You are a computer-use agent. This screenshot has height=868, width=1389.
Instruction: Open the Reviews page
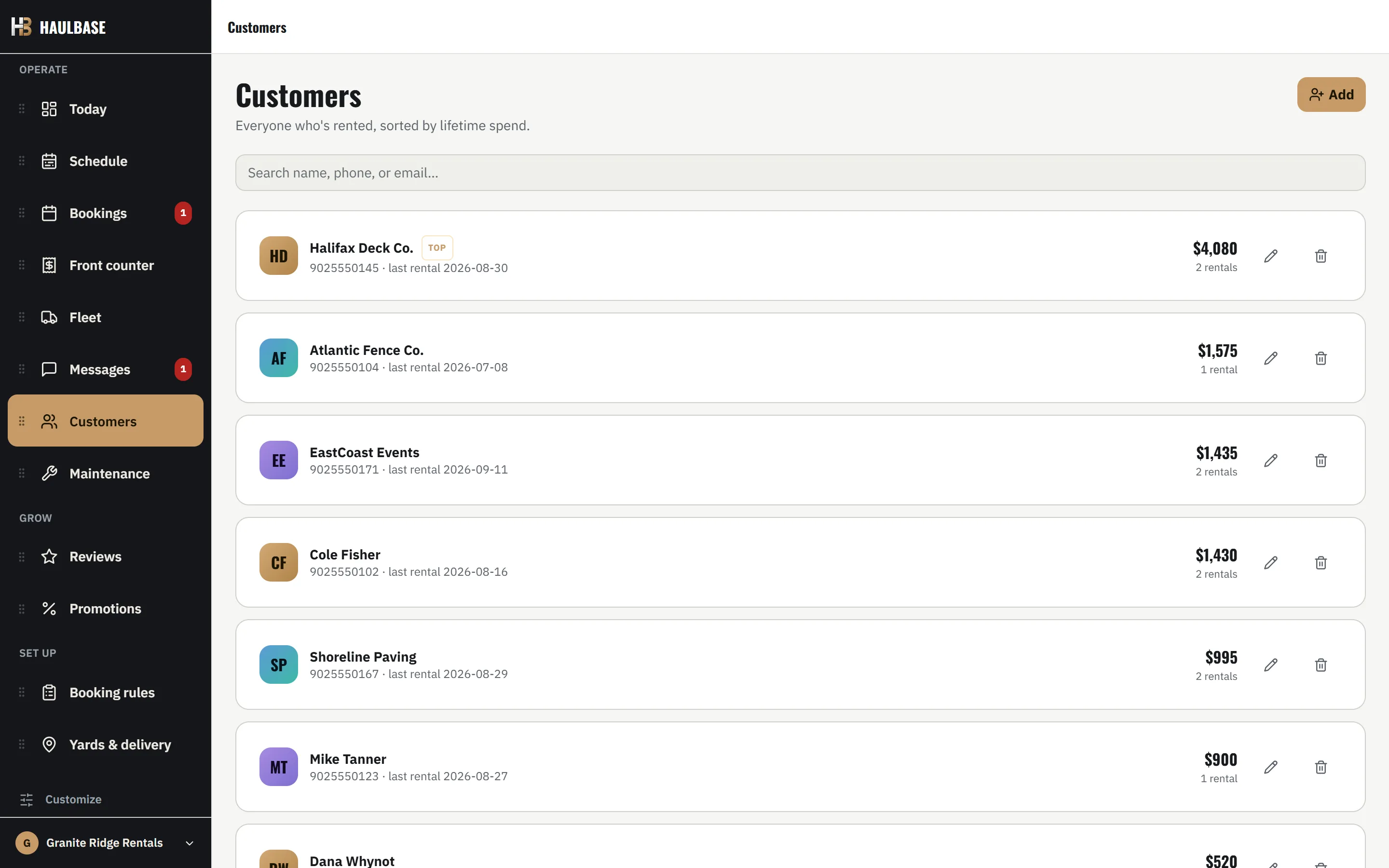point(106,556)
